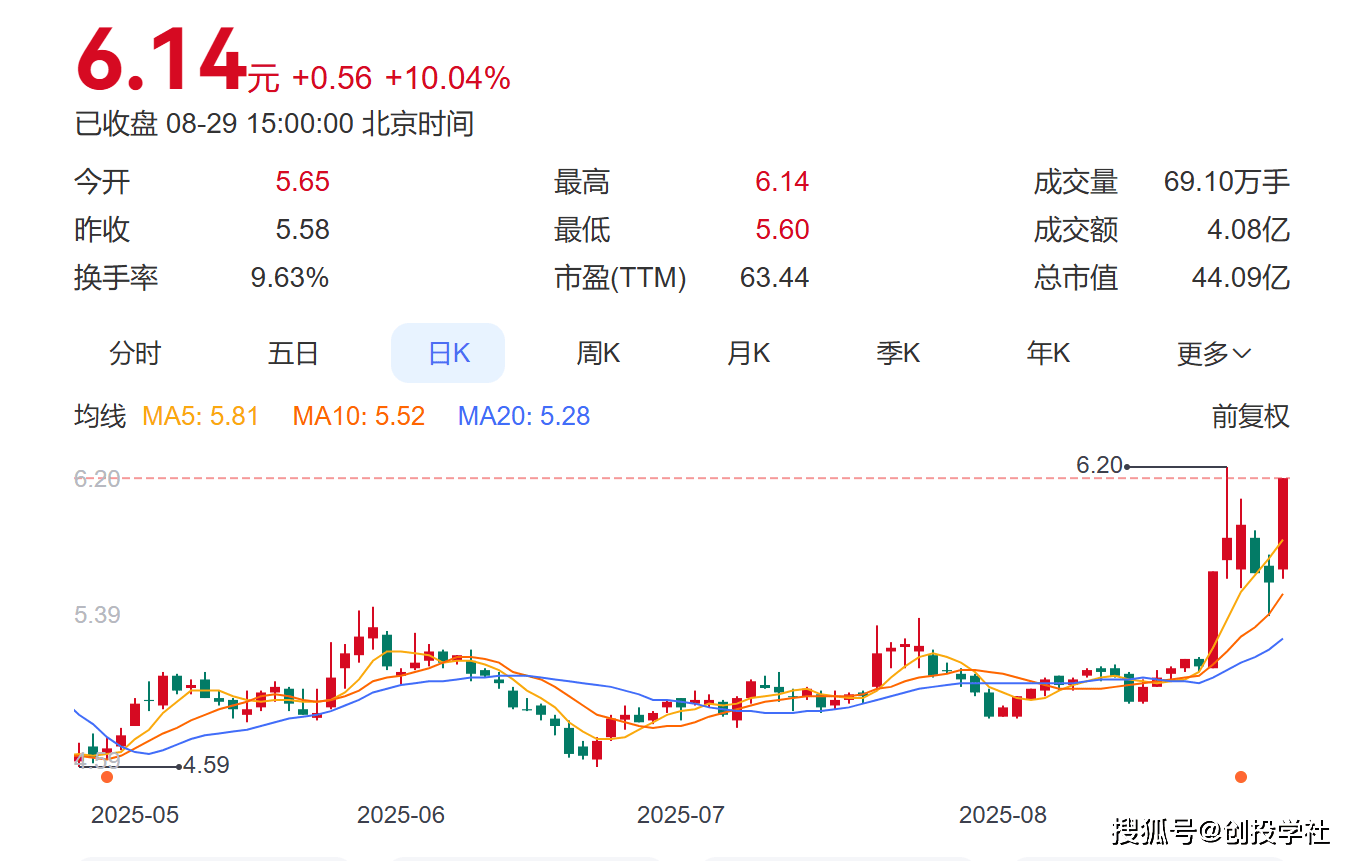Click the 搜狐号@创投学社 watermark
The height and width of the screenshot is (861, 1363).
tap(1221, 830)
